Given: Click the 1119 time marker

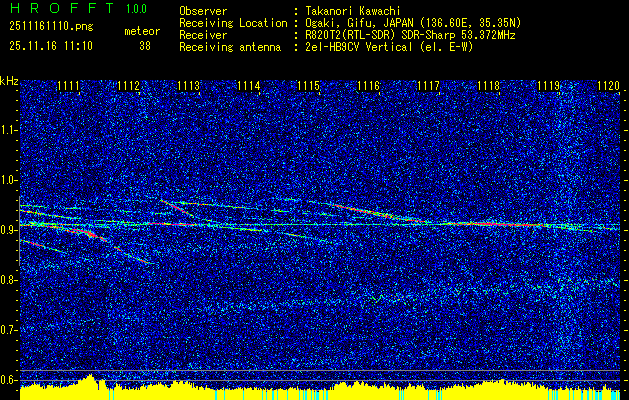Looking at the screenshot, I should [x=548, y=85].
